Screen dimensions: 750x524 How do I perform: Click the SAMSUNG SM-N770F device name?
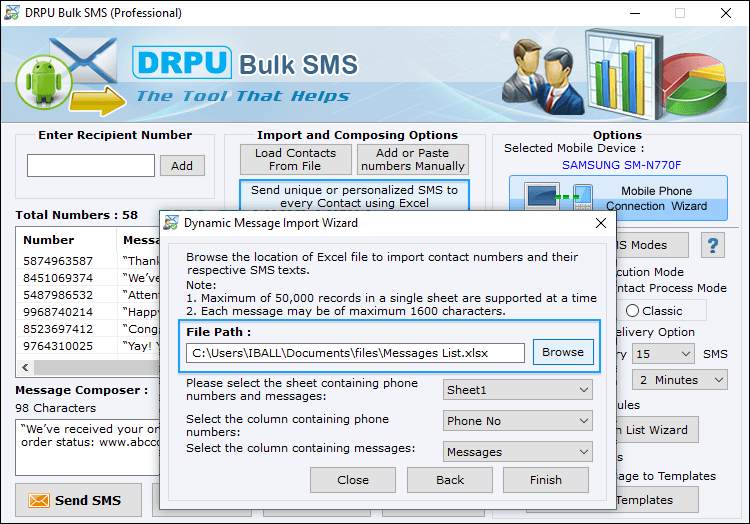(621, 165)
